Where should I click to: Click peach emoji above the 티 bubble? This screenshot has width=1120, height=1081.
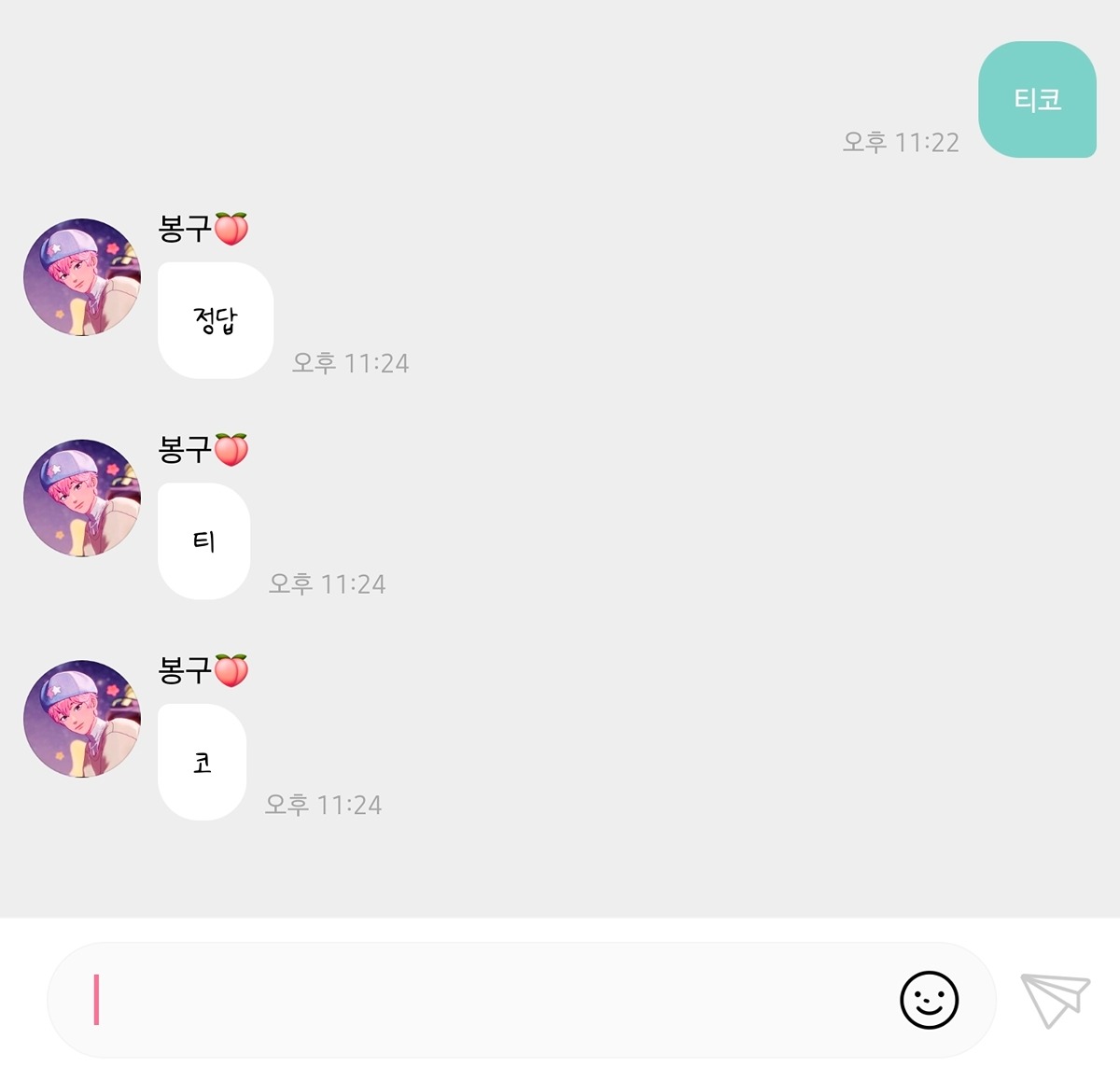click(x=231, y=449)
